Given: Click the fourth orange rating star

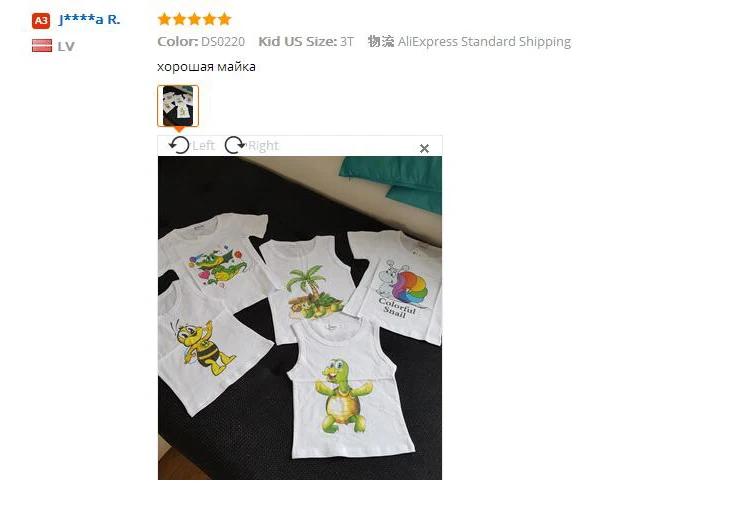Looking at the screenshot, I should click(x=210, y=19).
